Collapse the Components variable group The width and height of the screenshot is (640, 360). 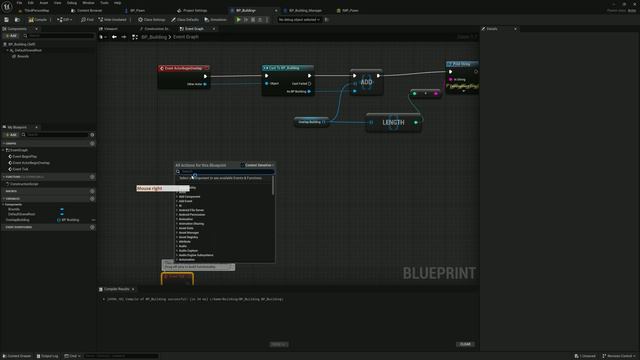click(x=3, y=204)
